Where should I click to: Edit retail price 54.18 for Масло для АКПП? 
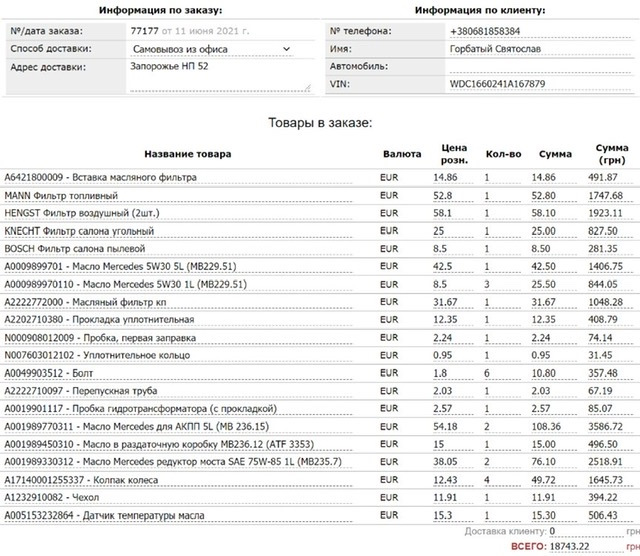coord(453,427)
